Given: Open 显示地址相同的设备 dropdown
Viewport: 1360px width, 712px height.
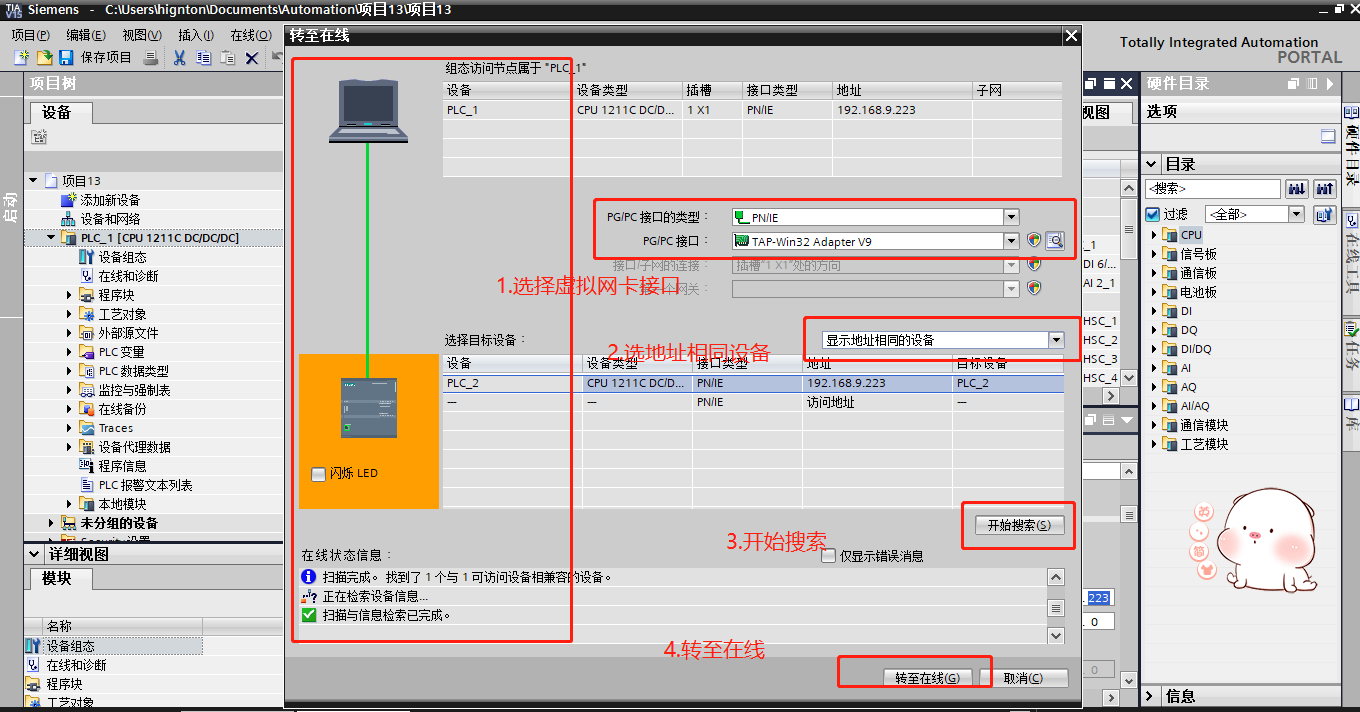Looking at the screenshot, I should tap(1056, 340).
